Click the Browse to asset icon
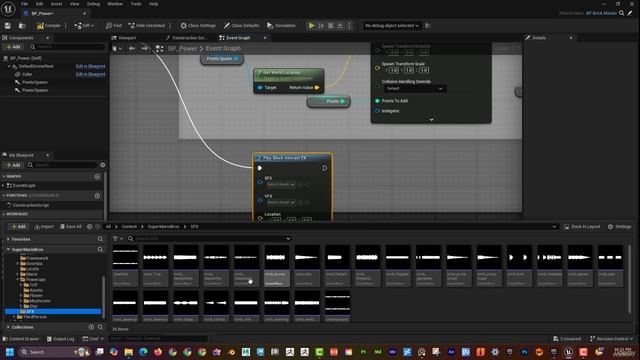 point(22,26)
